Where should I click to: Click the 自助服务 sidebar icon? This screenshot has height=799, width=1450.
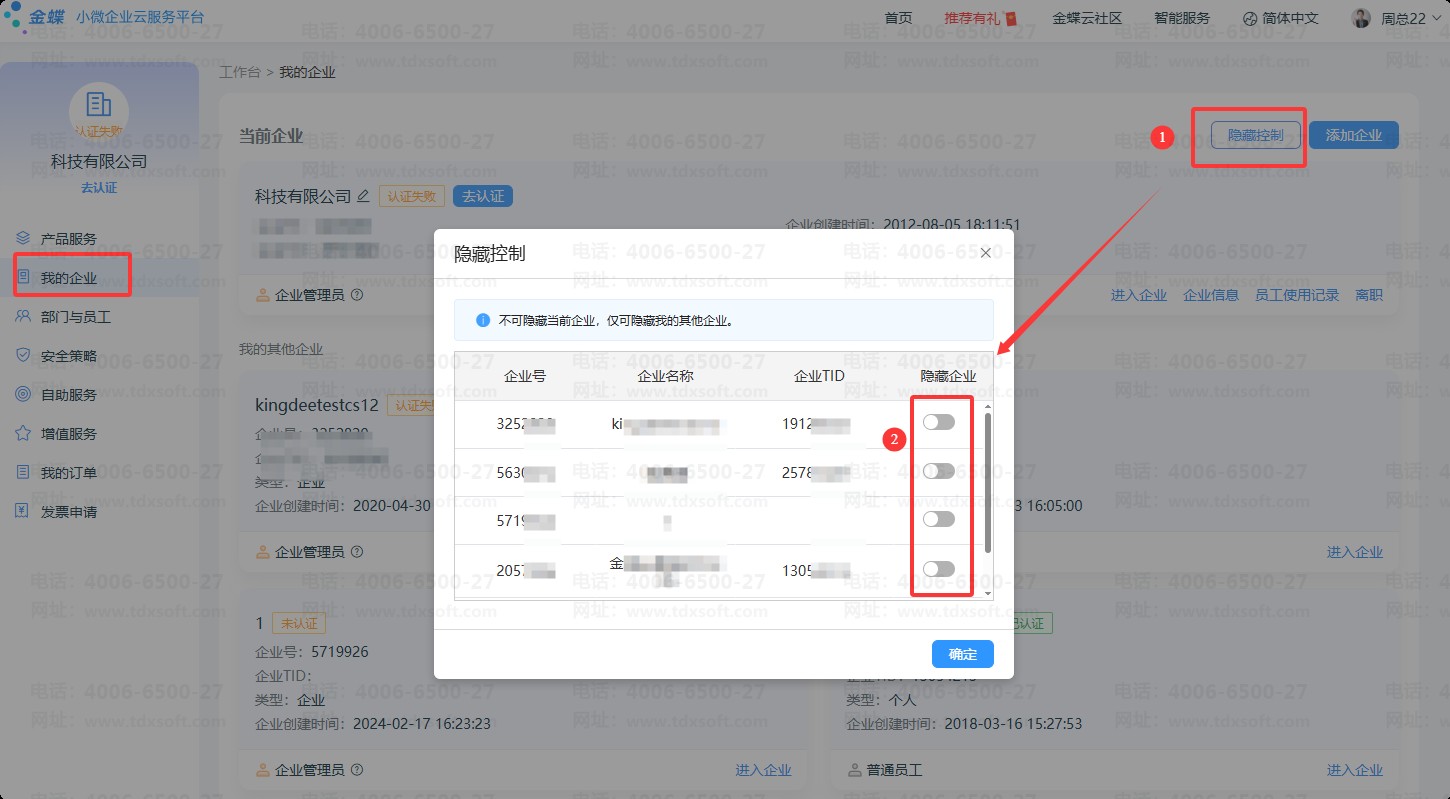(23, 395)
